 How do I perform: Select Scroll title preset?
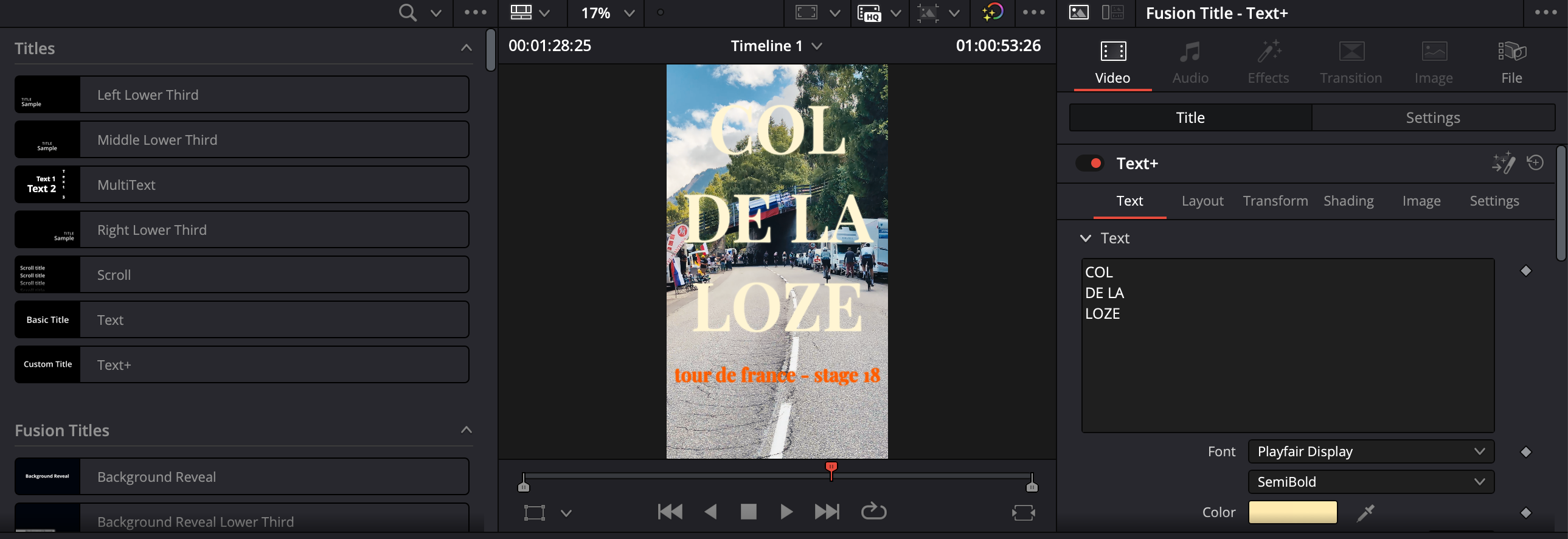click(x=241, y=275)
